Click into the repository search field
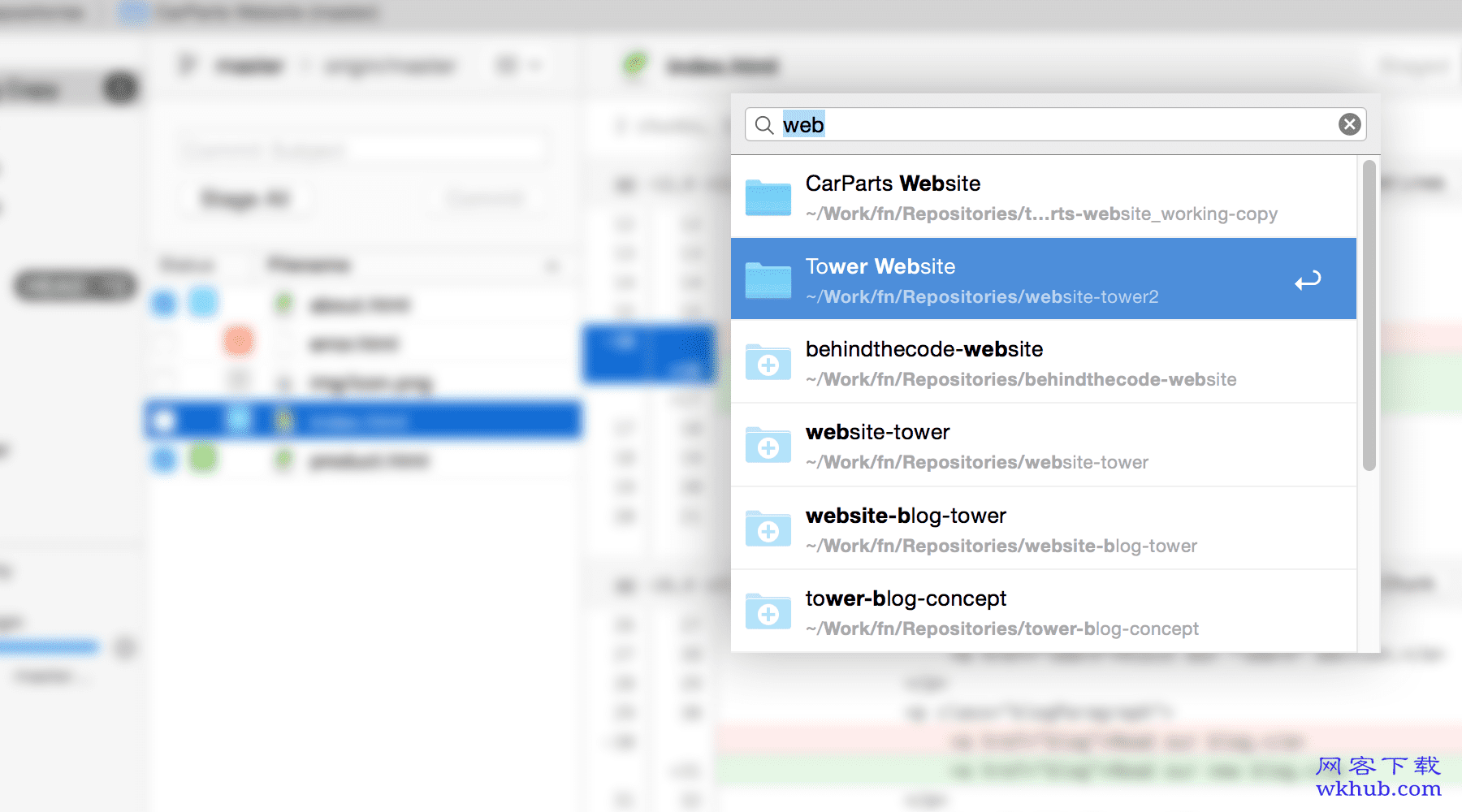The width and height of the screenshot is (1462, 812). [1055, 124]
